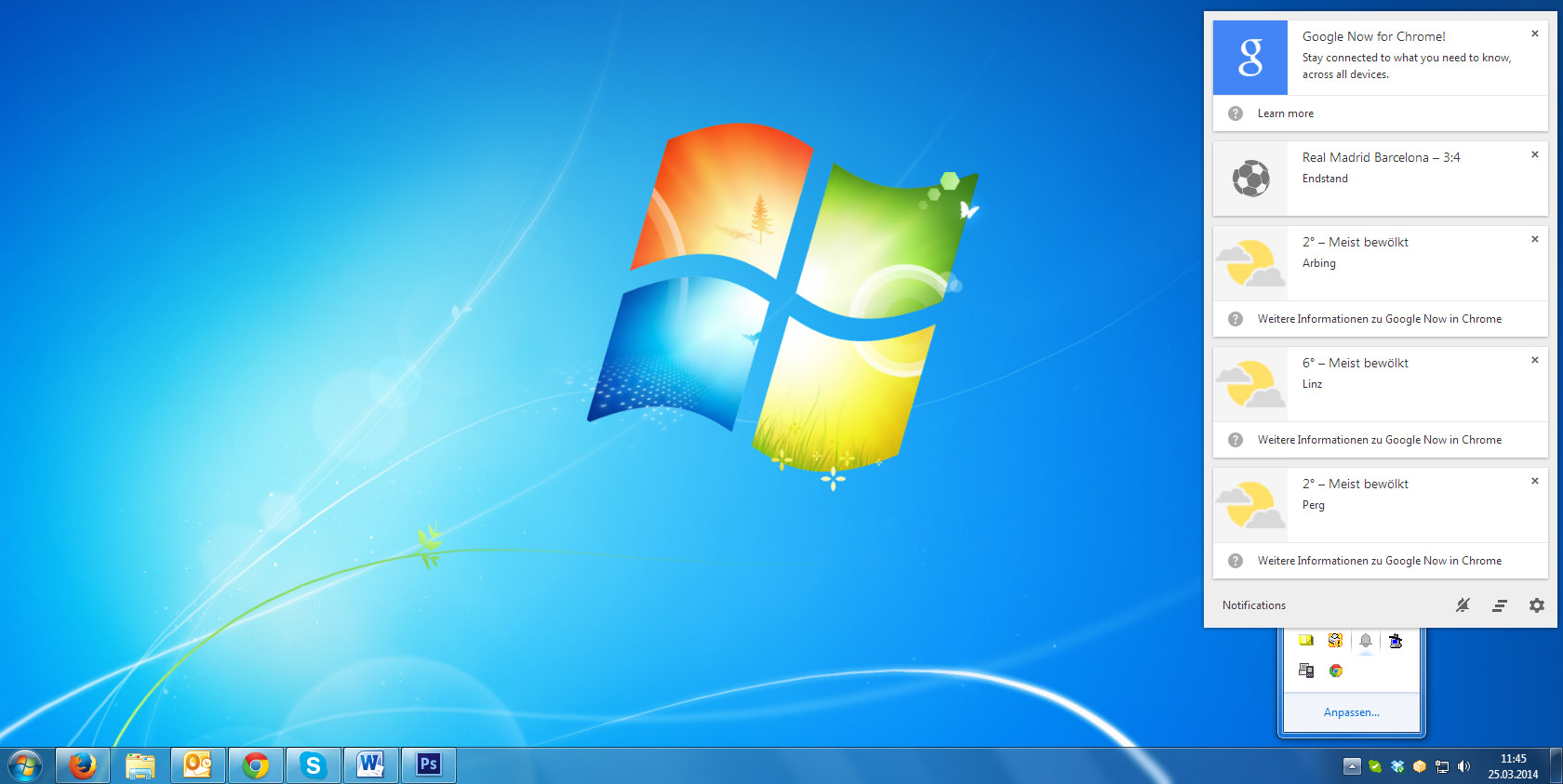
Task: Click the computer with hat tray icon
Action: pos(1396,640)
